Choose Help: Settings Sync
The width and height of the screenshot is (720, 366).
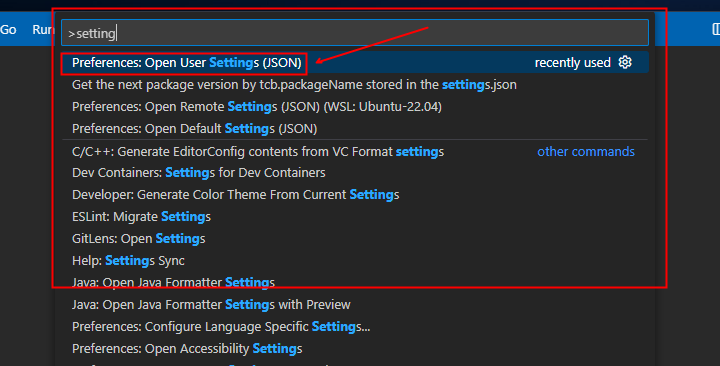point(355,261)
